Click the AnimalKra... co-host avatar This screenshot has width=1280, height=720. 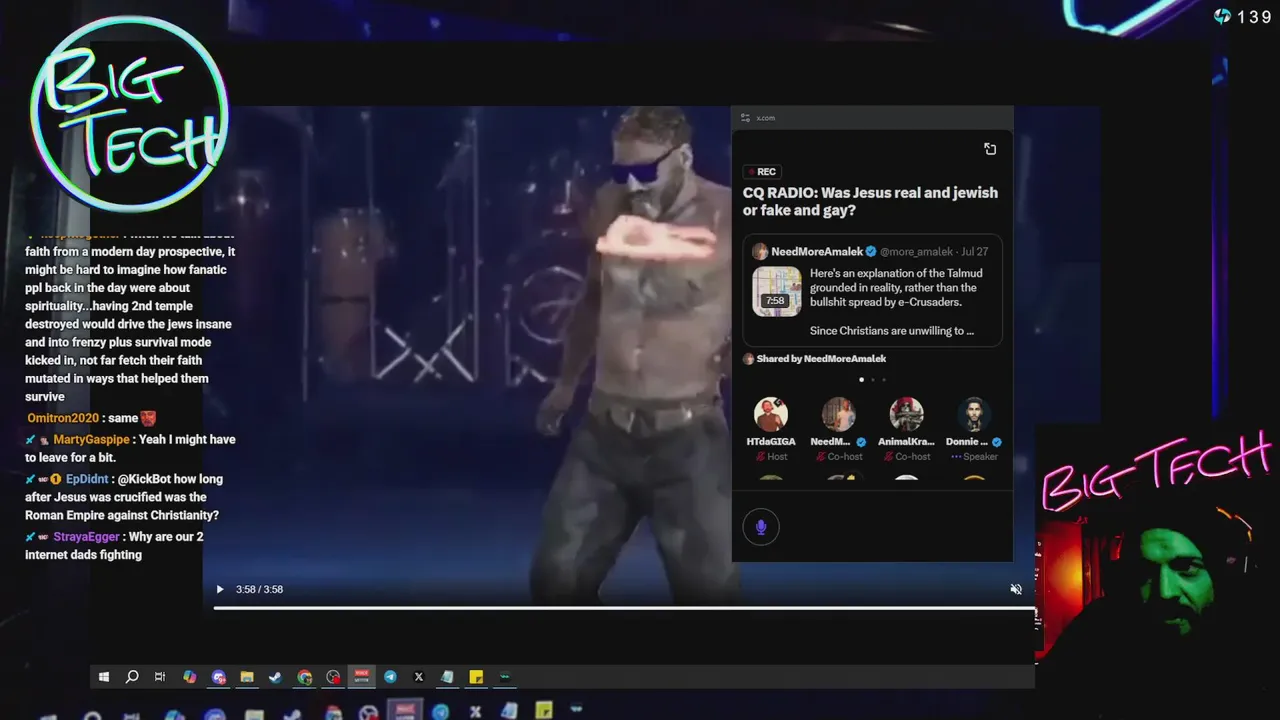pos(906,414)
